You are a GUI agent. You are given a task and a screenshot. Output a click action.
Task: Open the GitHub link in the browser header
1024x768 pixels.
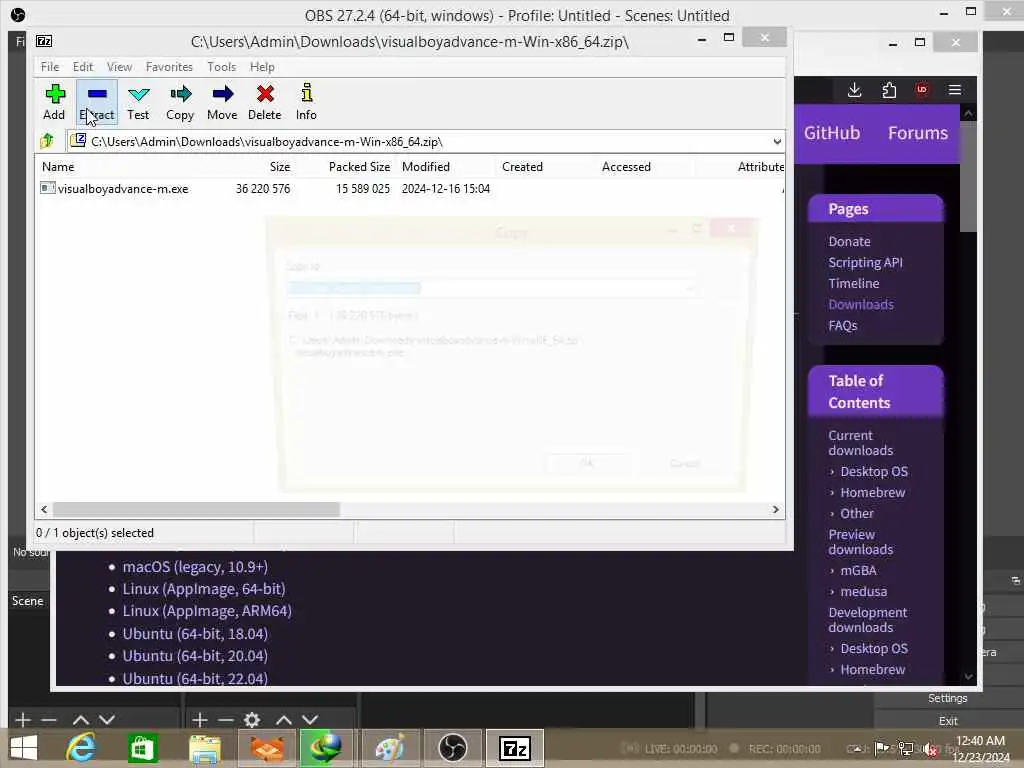coord(832,133)
